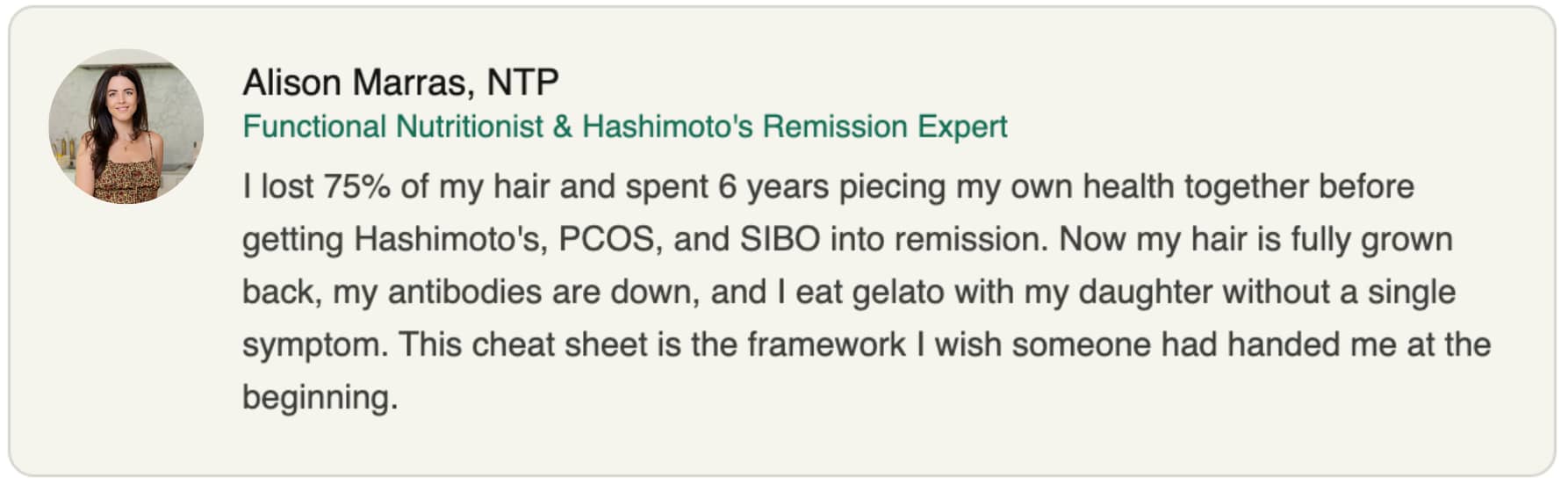
Task: Click the word "antibodies" in the paragraph
Action: pos(464,292)
